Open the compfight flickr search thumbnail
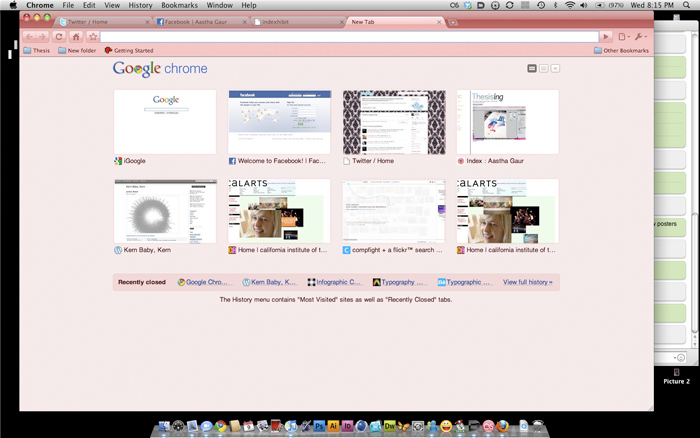Screen dimensions: 700x438 coord(394,211)
